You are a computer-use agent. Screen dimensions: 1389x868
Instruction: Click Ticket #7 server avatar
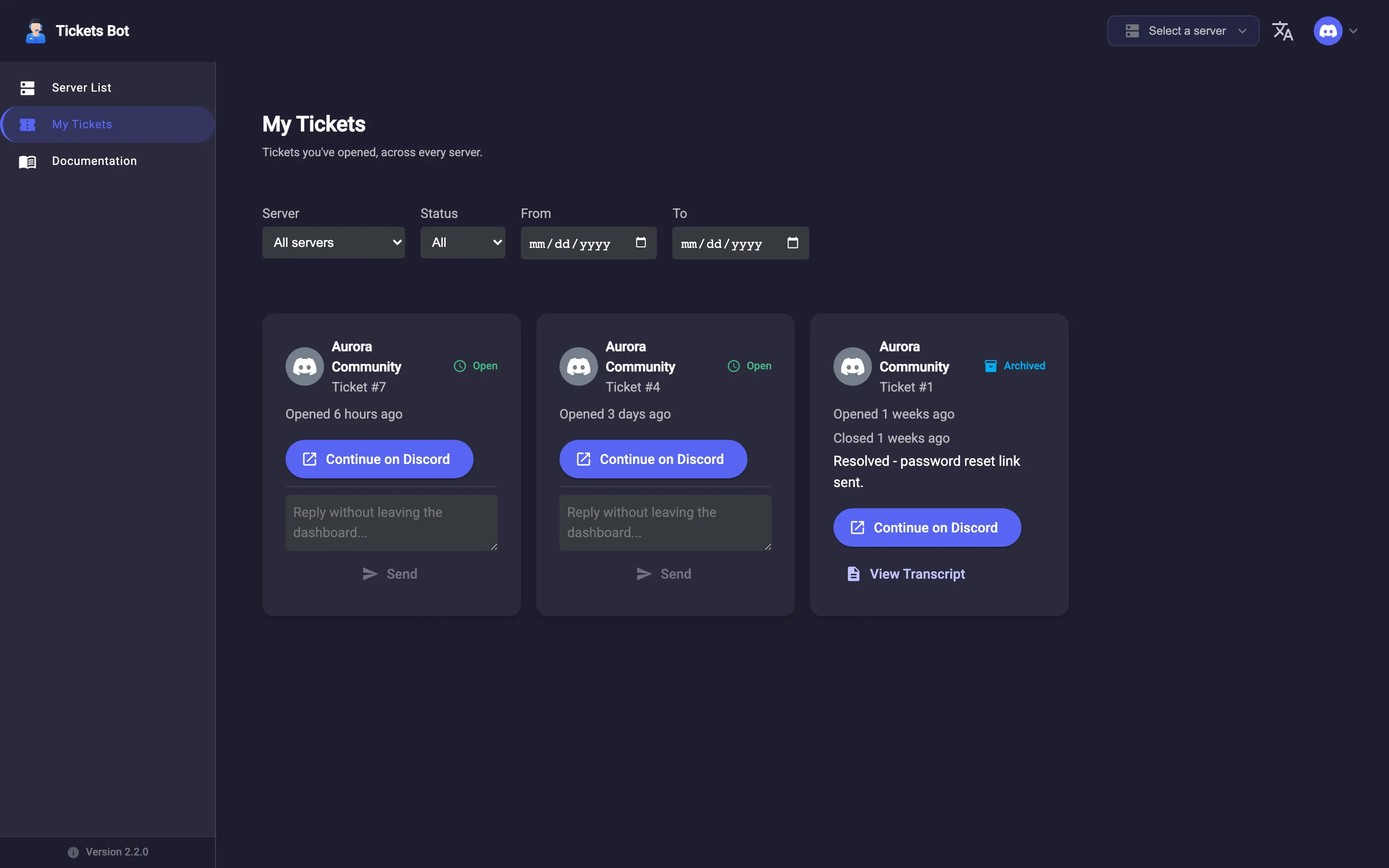(x=305, y=366)
